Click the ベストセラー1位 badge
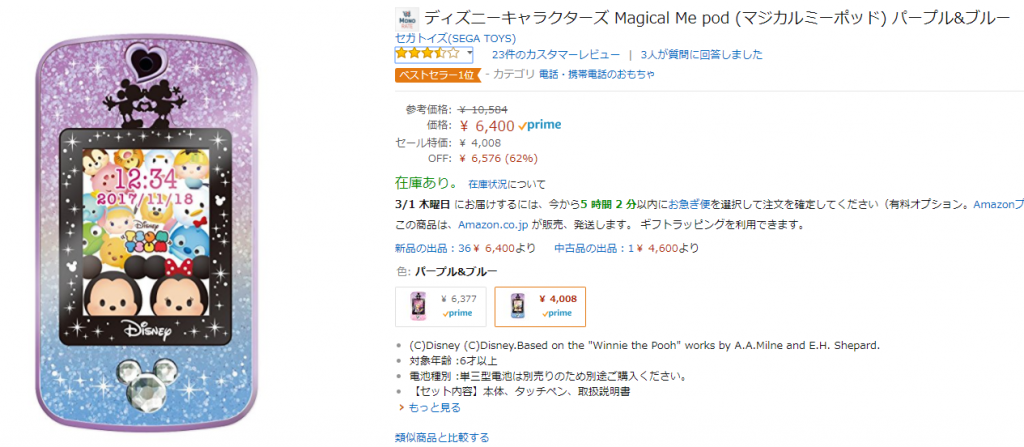This screenshot has width=1024, height=447. click(x=436, y=74)
